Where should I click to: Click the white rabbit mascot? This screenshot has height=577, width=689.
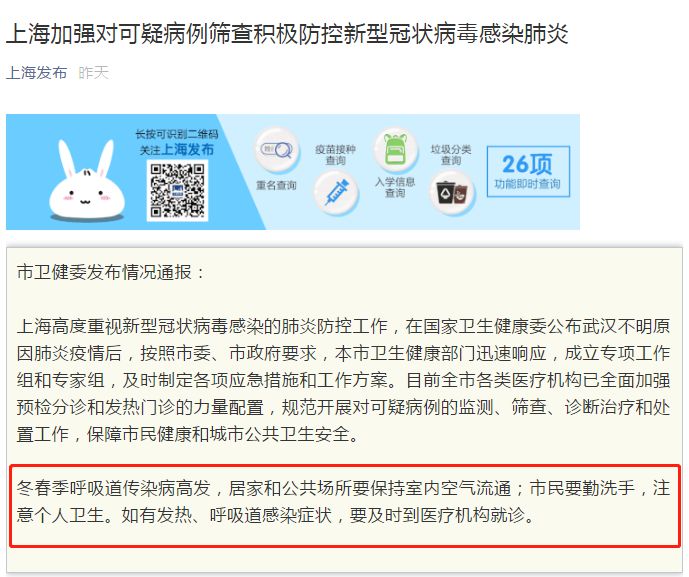pos(87,181)
